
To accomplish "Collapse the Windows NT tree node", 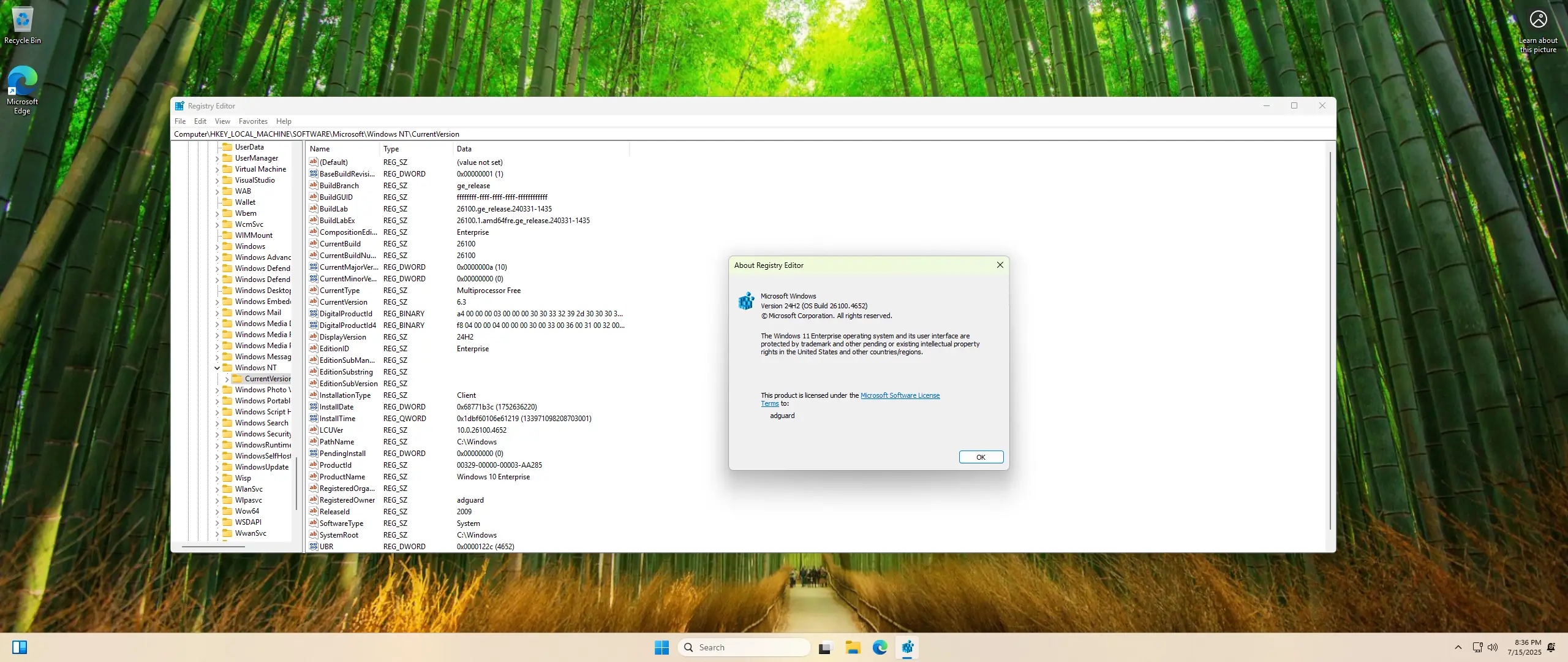I will (x=217, y=368).
